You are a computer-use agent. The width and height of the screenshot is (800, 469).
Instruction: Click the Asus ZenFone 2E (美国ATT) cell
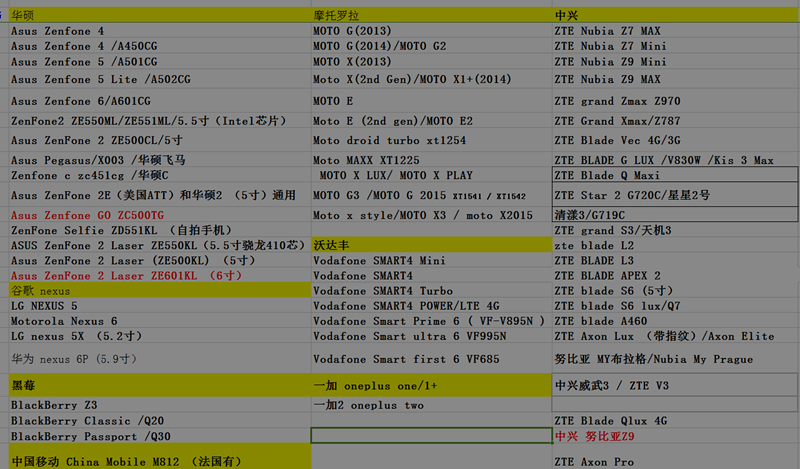160,195
